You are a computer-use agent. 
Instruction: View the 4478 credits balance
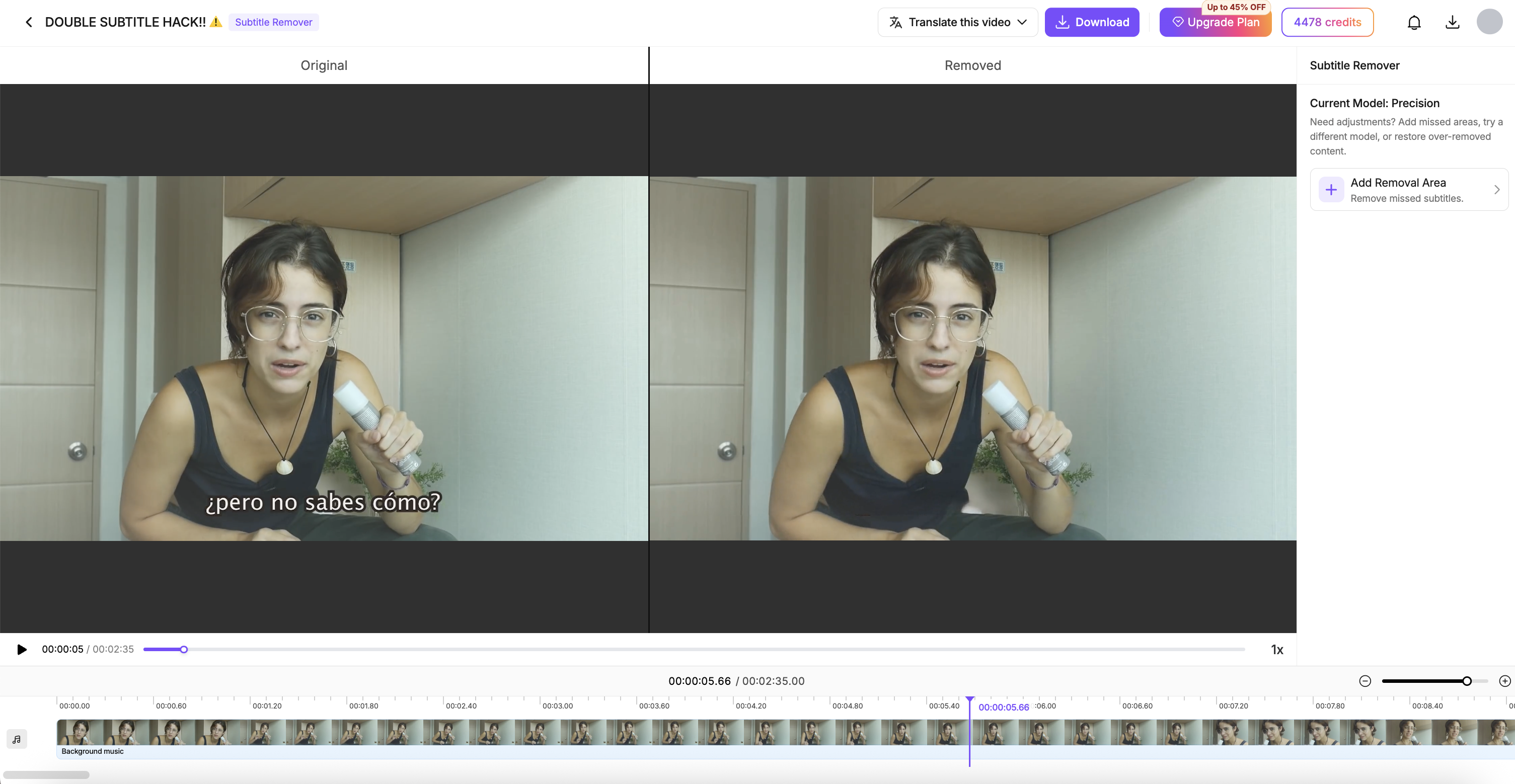[1327, 22]
